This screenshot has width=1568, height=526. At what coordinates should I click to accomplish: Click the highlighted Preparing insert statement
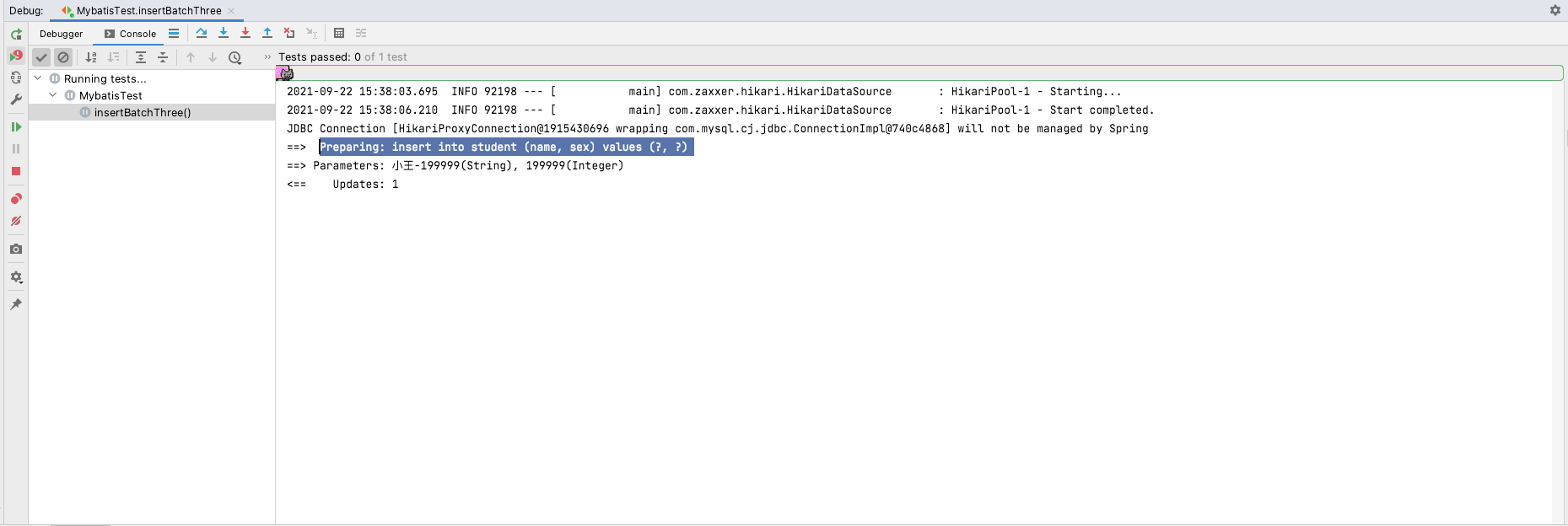coord(506,147)
